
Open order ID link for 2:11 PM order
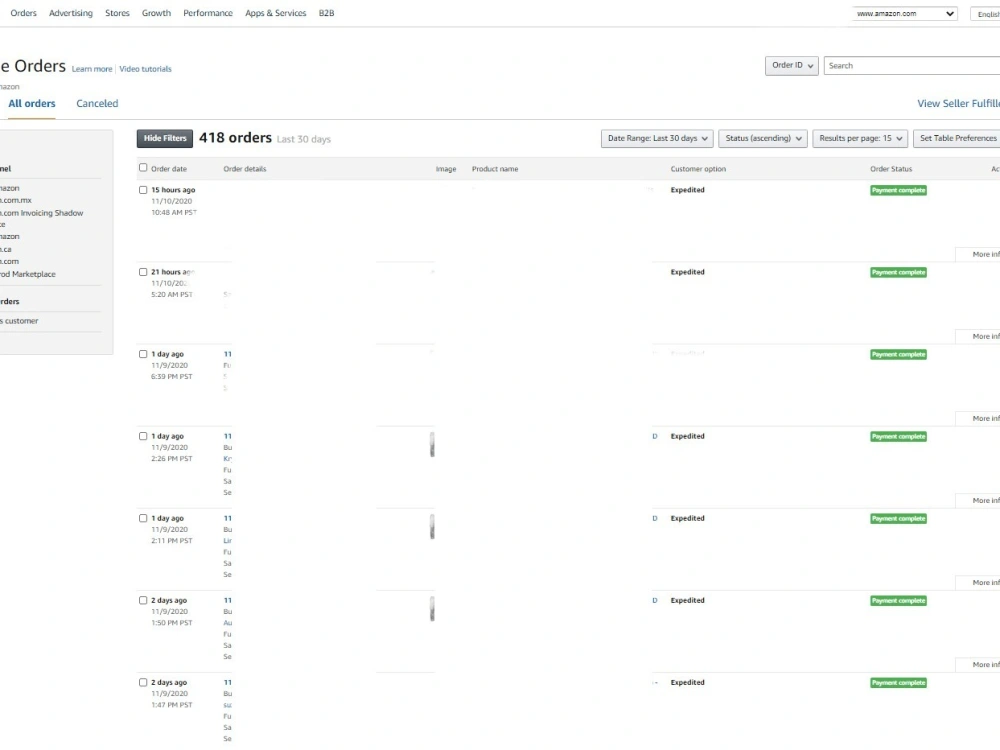[x=228, y=518]
